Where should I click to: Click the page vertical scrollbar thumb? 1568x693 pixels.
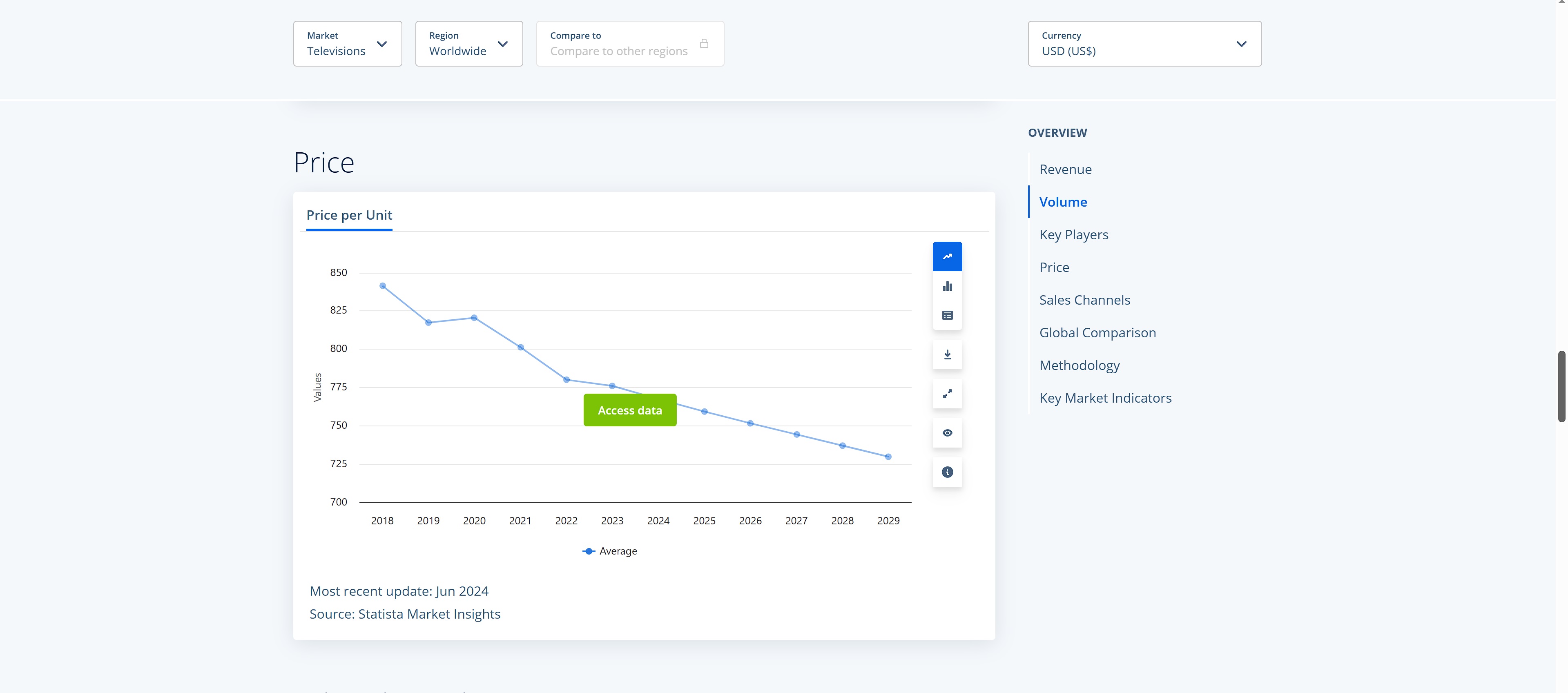(1561, 386)
